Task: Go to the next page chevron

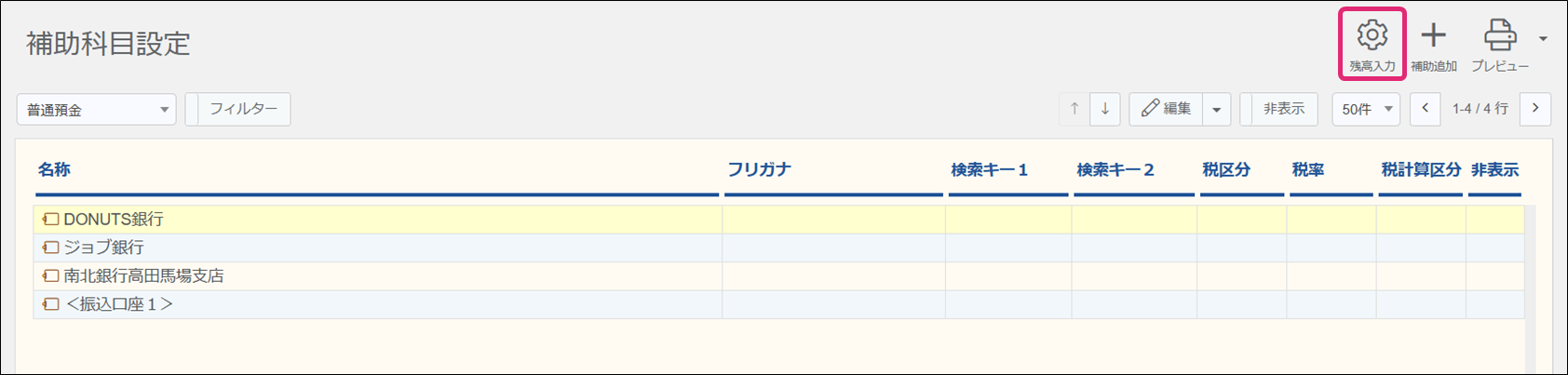Action: point(1535,109)
